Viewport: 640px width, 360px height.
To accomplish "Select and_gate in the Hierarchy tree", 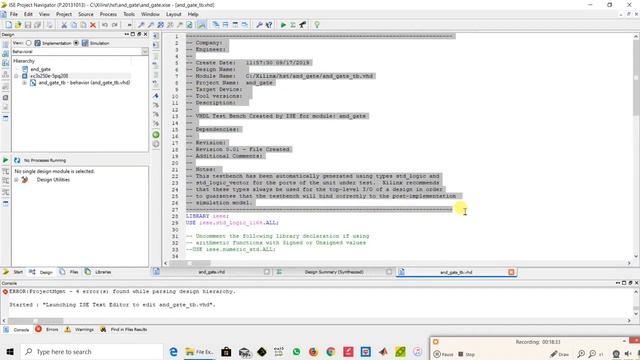I will tap(40, 69).
